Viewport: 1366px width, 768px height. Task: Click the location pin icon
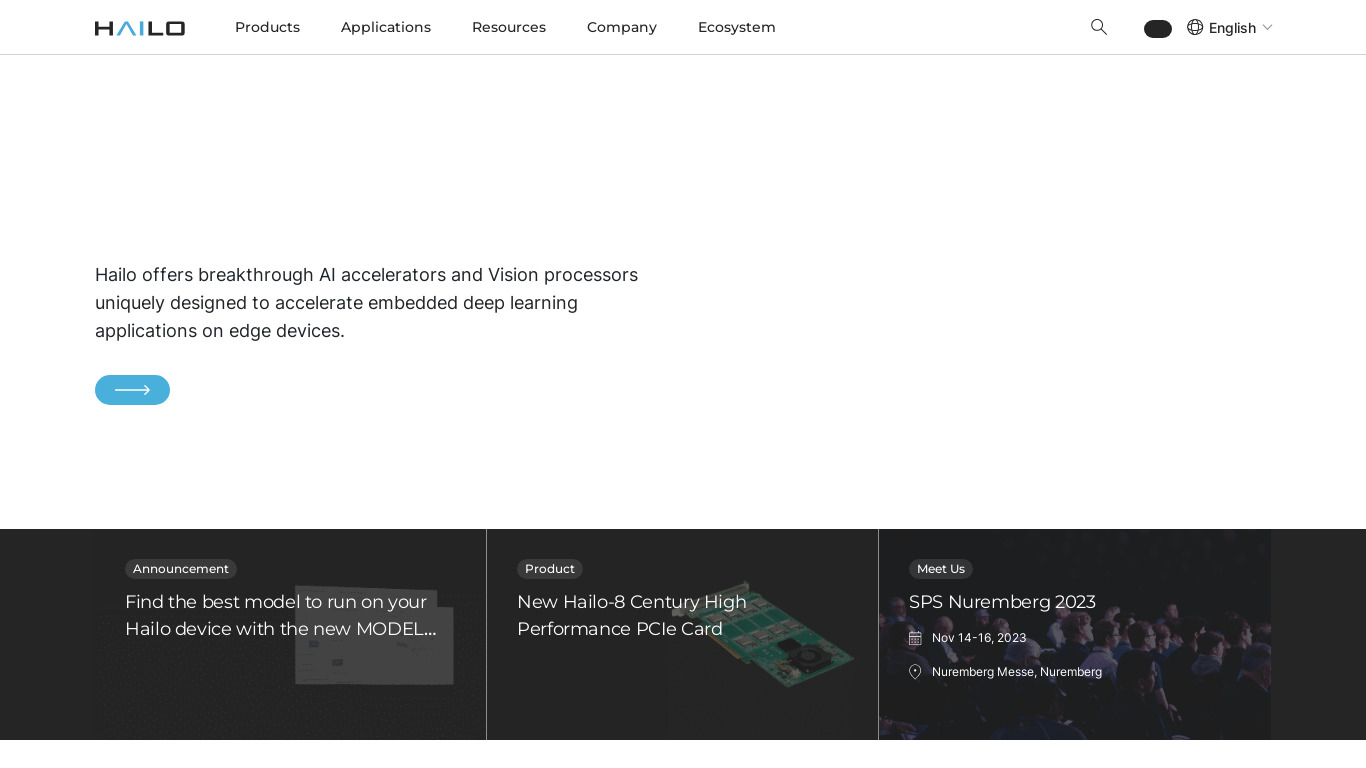click(x=915, y=672)
